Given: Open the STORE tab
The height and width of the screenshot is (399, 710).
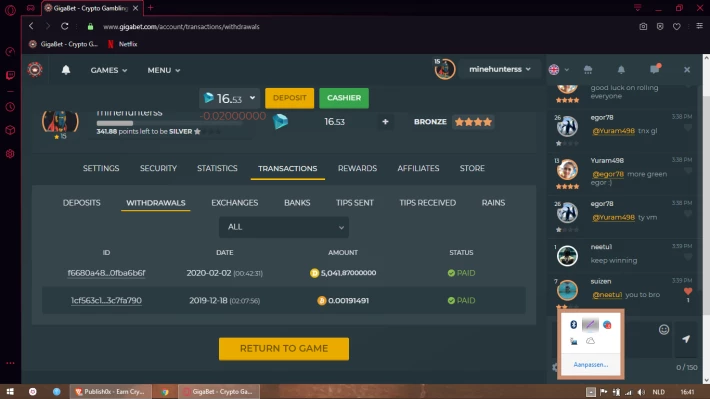Looking at the screenshot, I should click(472, 168).
